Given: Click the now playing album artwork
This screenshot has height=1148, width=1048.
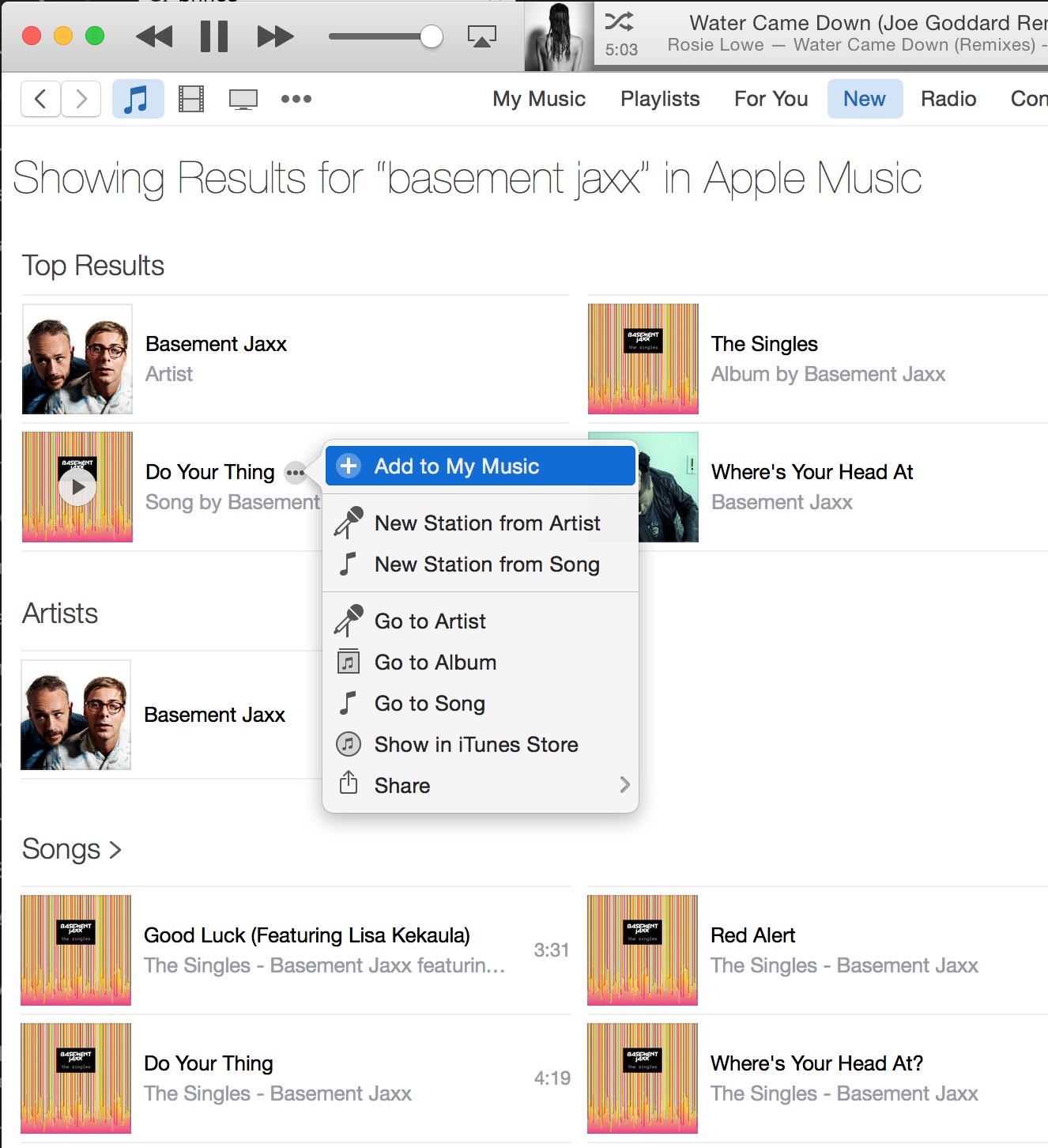Looking at the screenshot, I should coord(560,36).
